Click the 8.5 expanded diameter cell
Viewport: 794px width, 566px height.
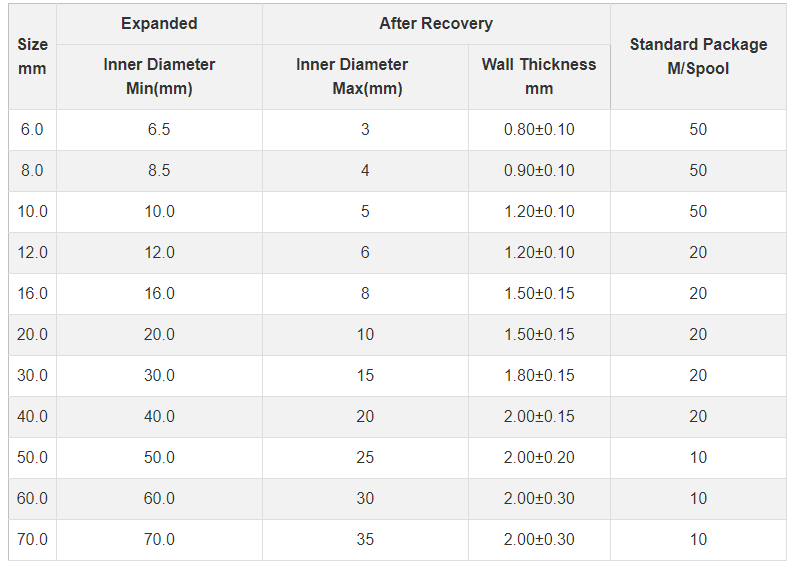pyautogui.click(x=160, y=171)
